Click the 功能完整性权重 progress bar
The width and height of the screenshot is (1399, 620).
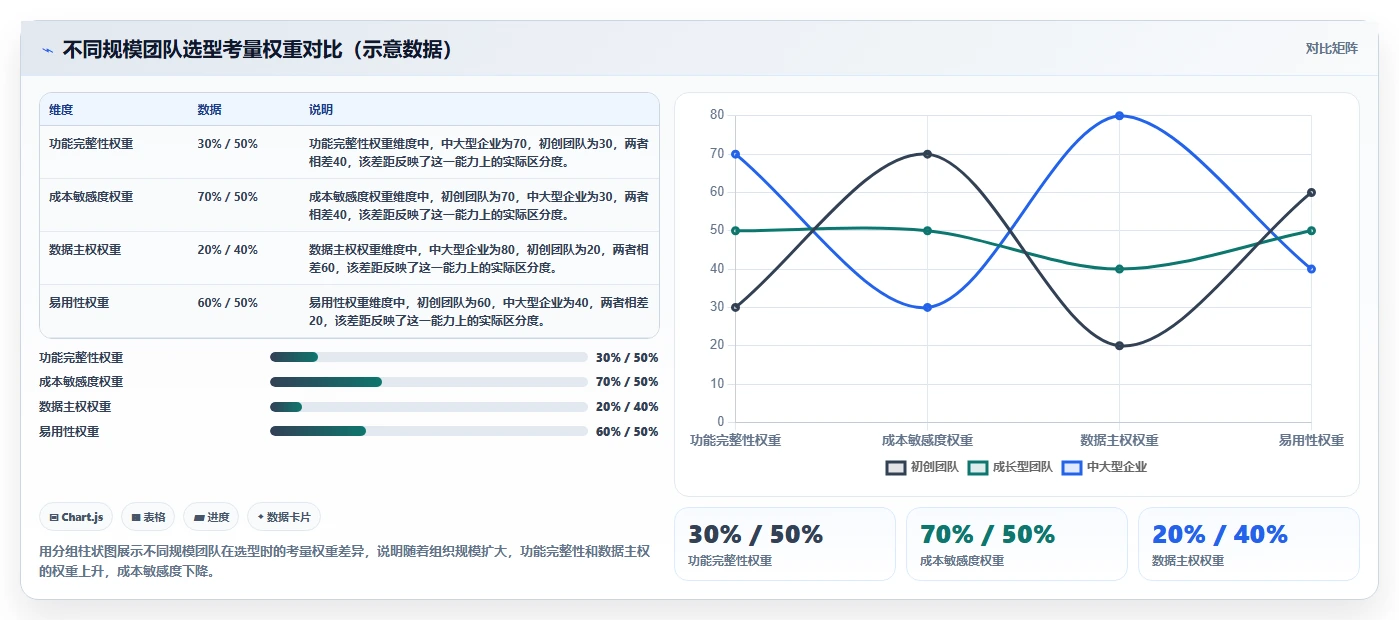coord(428,357)
